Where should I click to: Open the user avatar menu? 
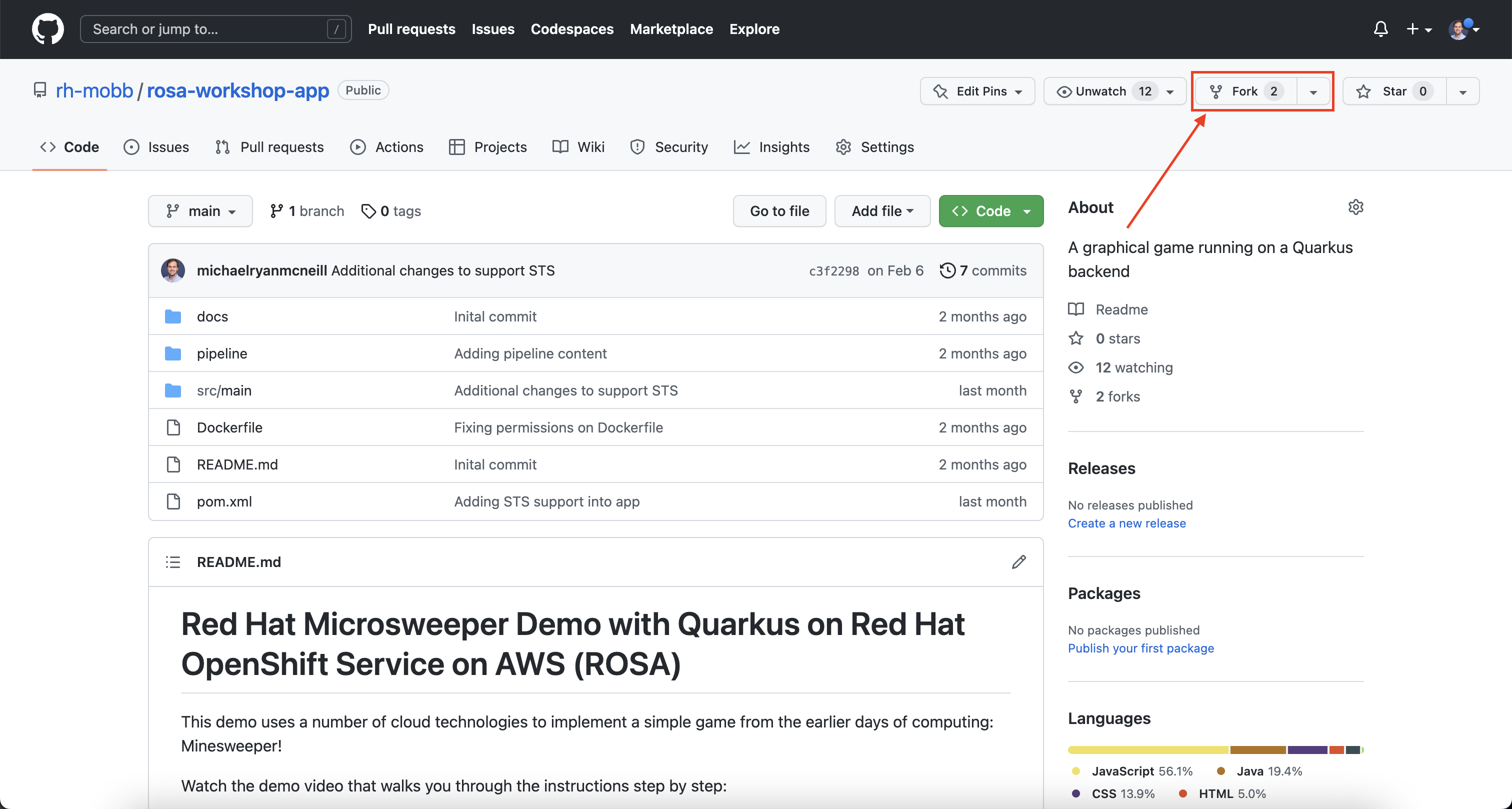click(1463, 29)
